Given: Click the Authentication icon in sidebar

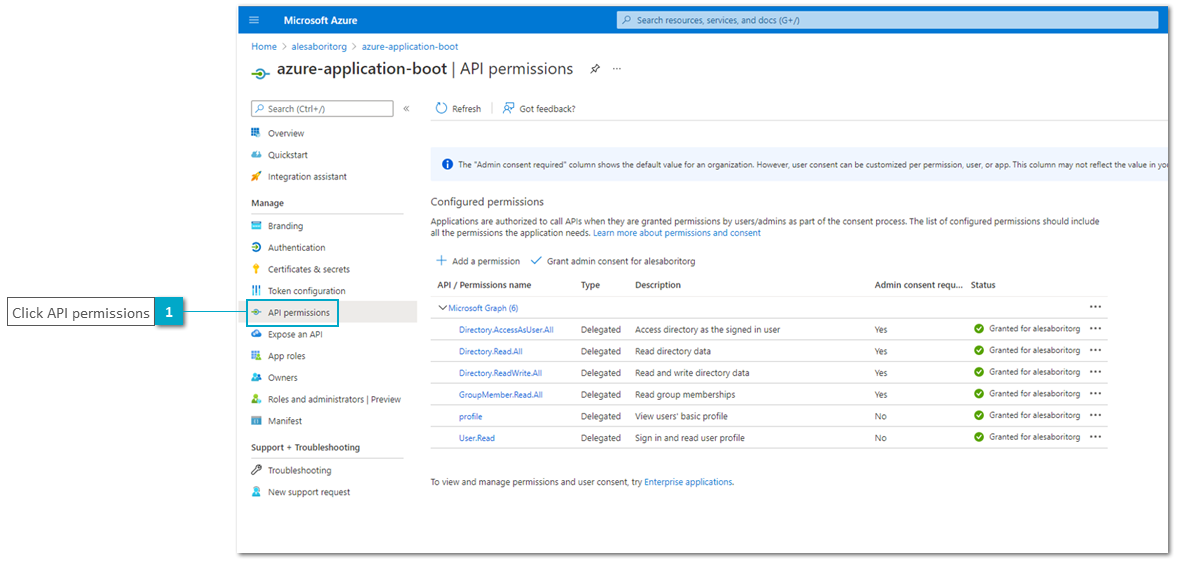Looking at the screenshot, I should [x=255, y=248].
